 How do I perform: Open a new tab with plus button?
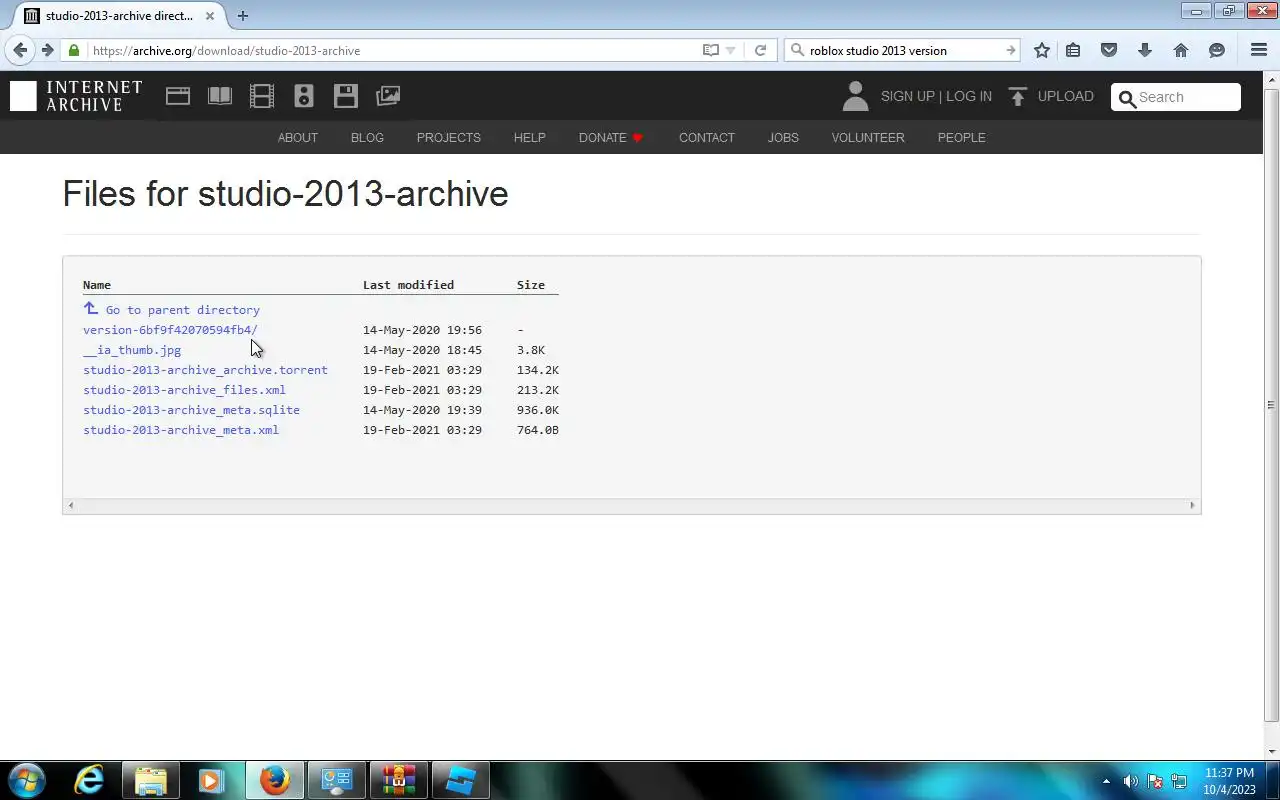click(x=242, y=16)
